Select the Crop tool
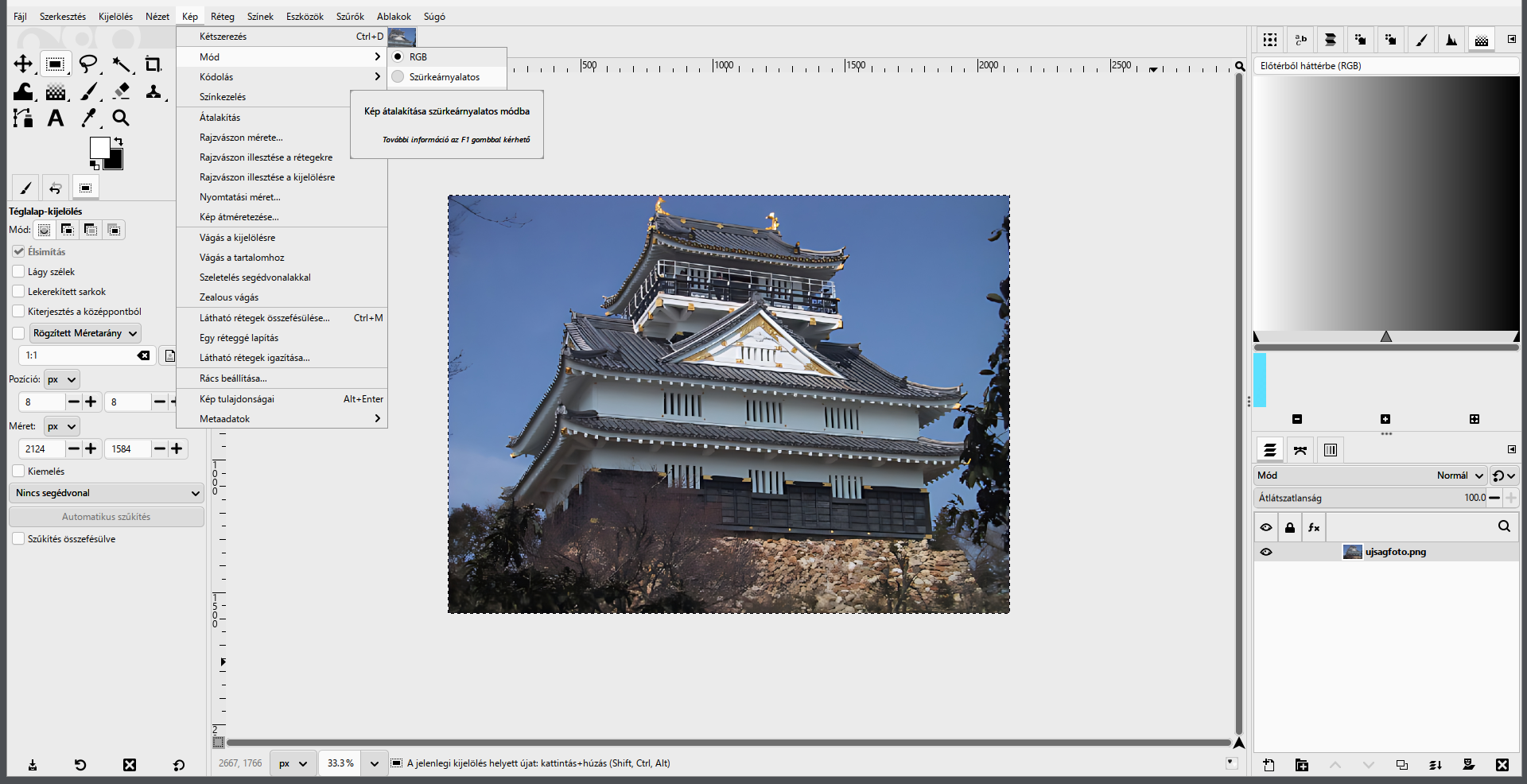The image size is (1527, 784). click(153, 64)
